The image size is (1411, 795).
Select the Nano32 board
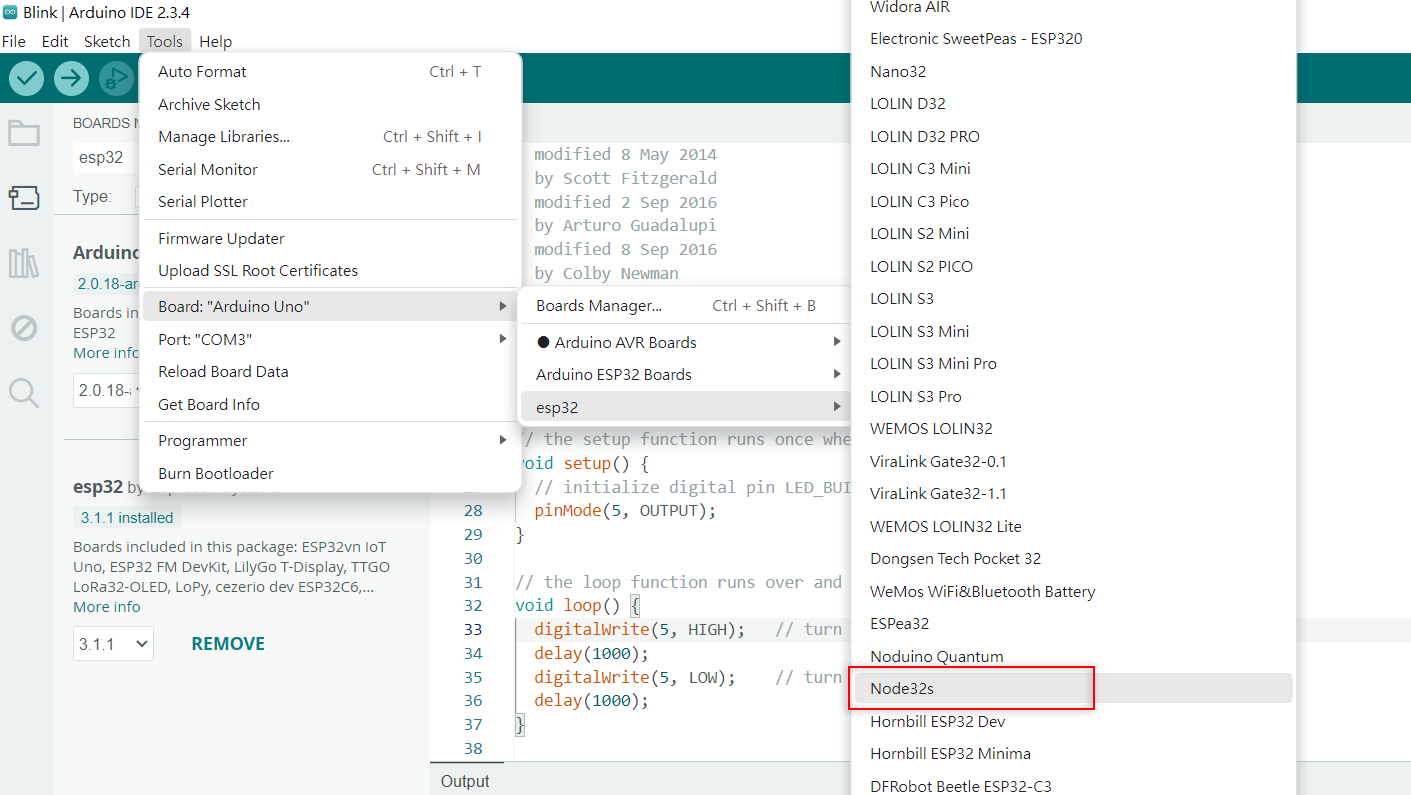coord(1071,71)
